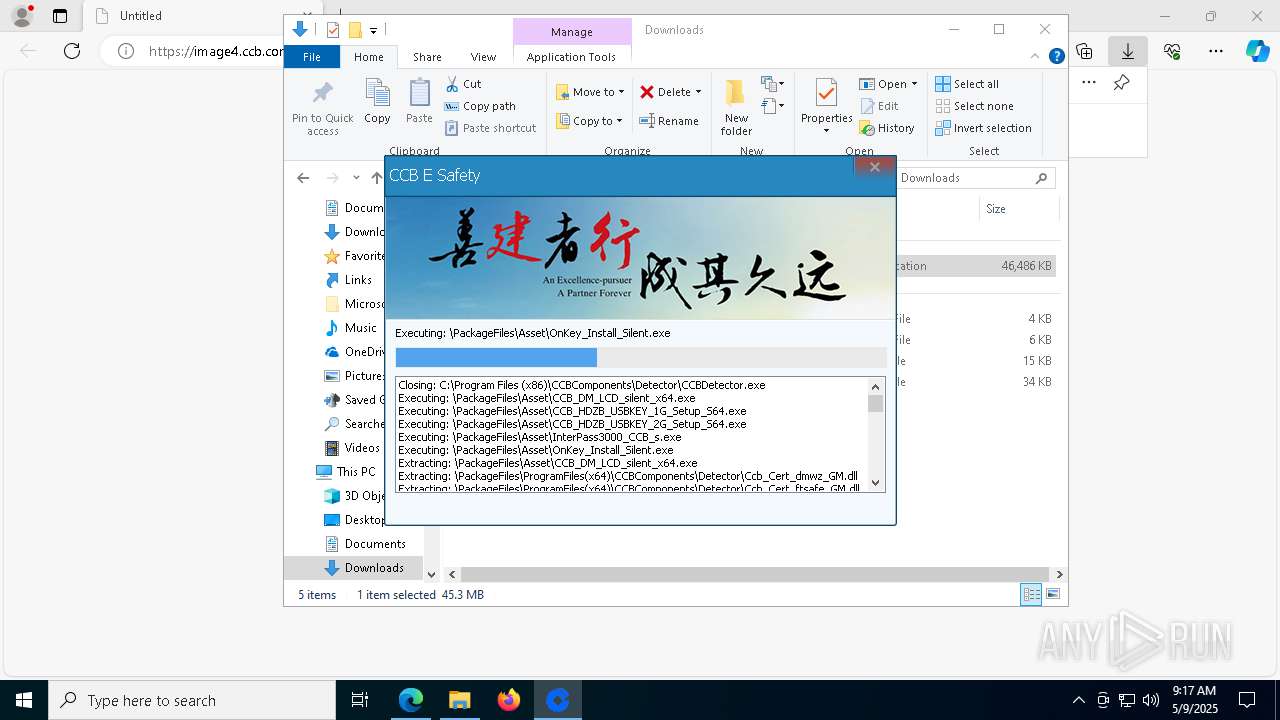Image resolution: width=1280 pixels, height=720 pixels.
Task: Click Paste shortcut in the ribbon
Action: (490, 128)
